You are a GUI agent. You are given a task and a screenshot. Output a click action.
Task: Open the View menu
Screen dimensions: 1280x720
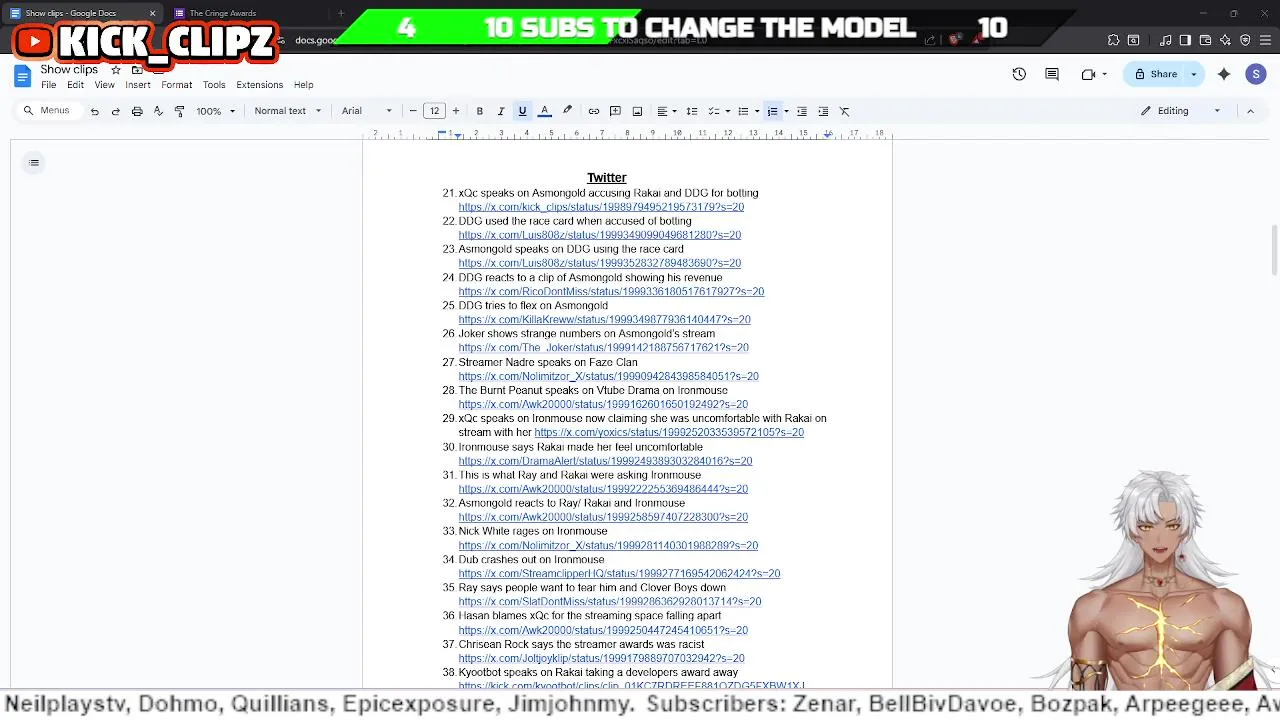[104, 85]
